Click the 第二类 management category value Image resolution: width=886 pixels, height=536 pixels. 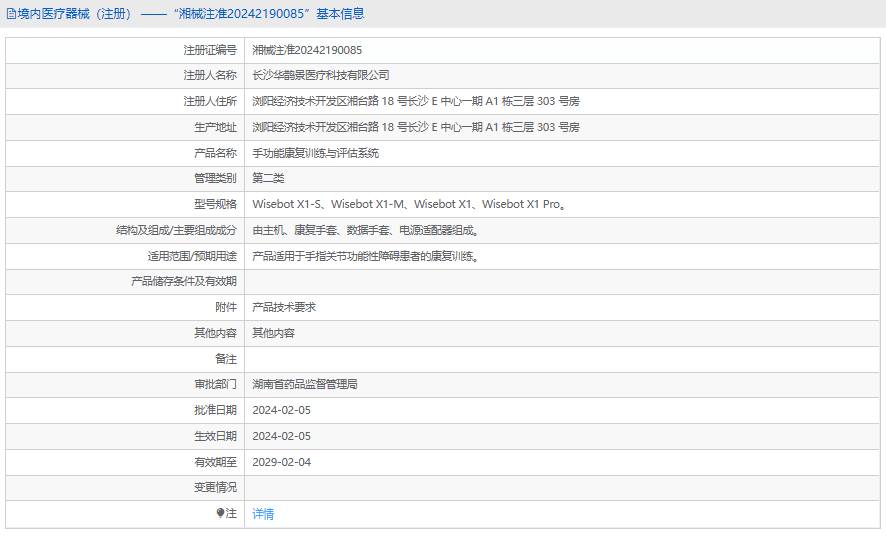point(268,178)
